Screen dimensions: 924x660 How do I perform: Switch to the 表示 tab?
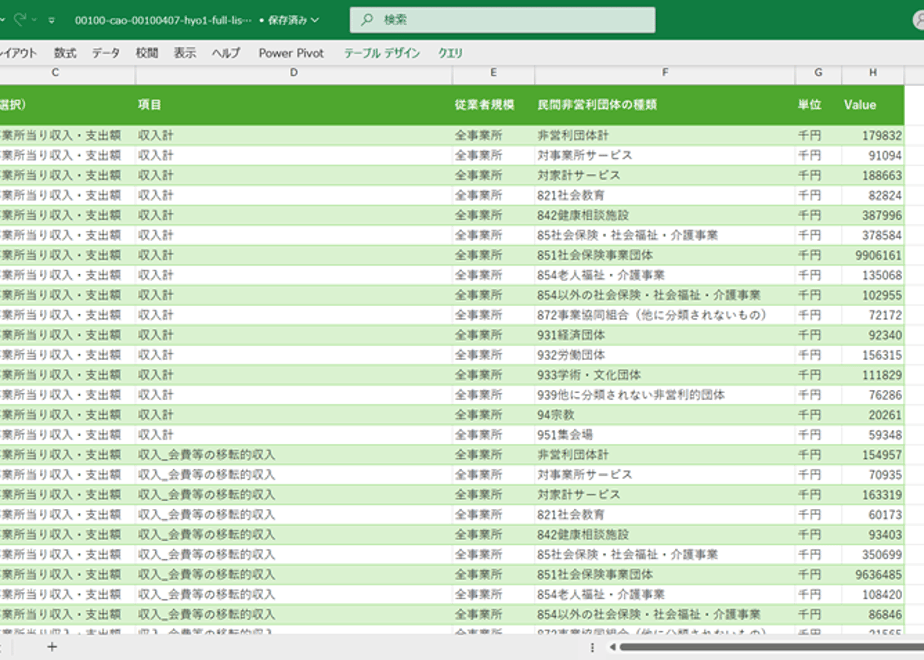point(184,53)
